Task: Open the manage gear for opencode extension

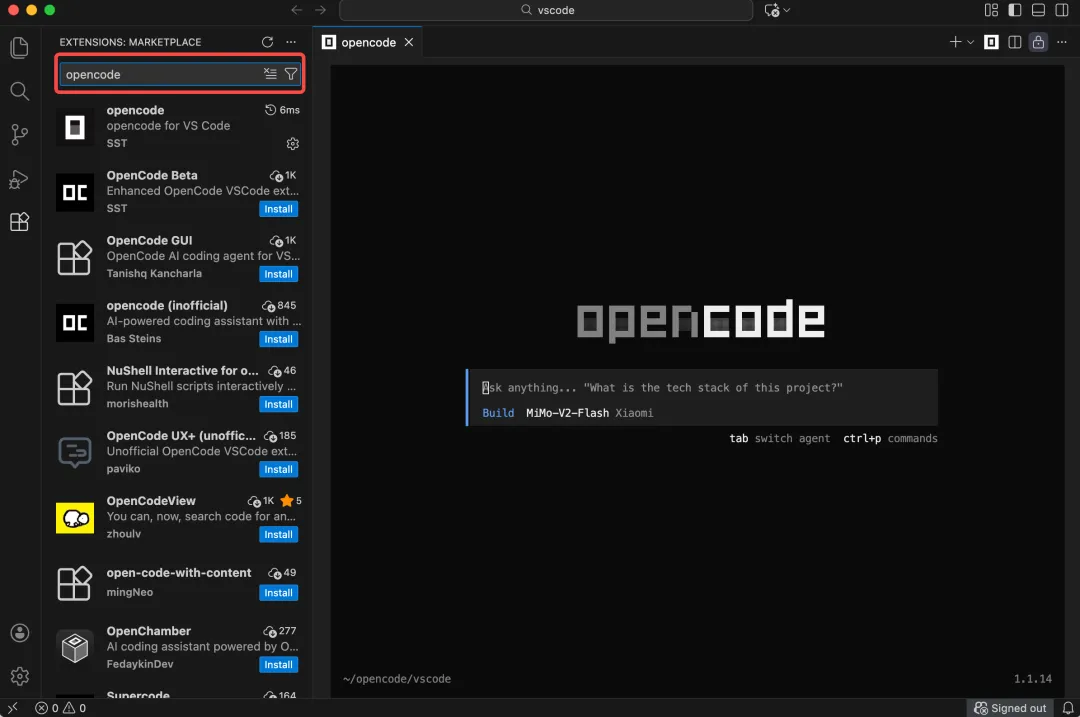Action: [x=293, y=143]
